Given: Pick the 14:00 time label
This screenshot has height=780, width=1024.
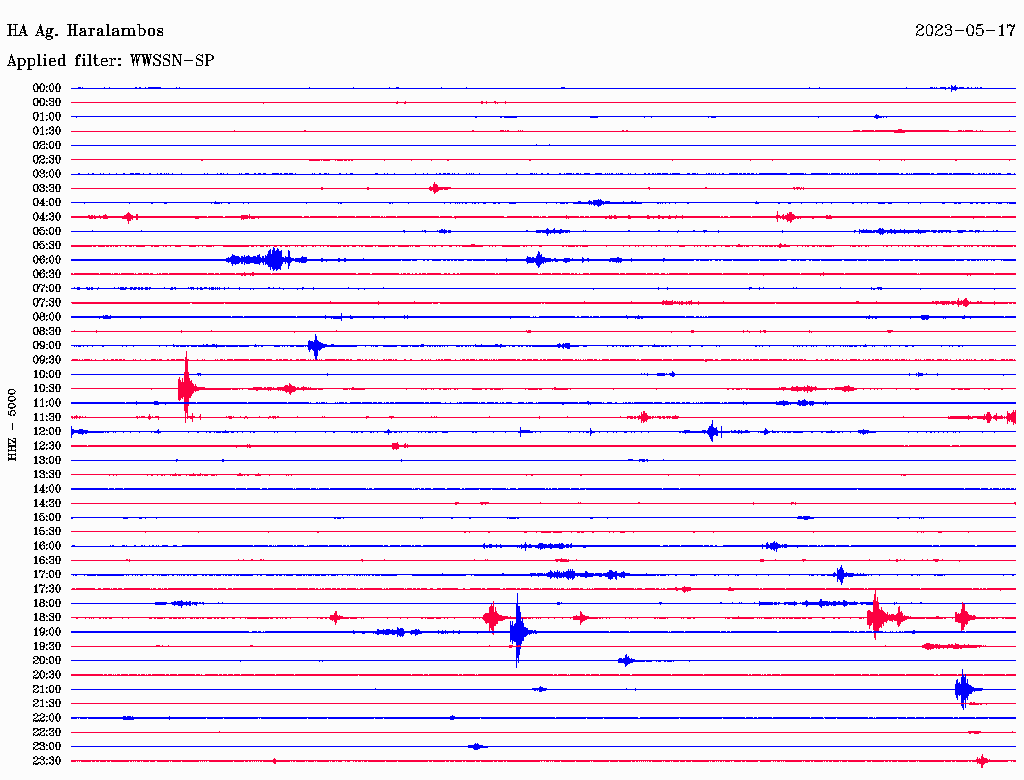Looking at the screenshot, I should (47, 489).
